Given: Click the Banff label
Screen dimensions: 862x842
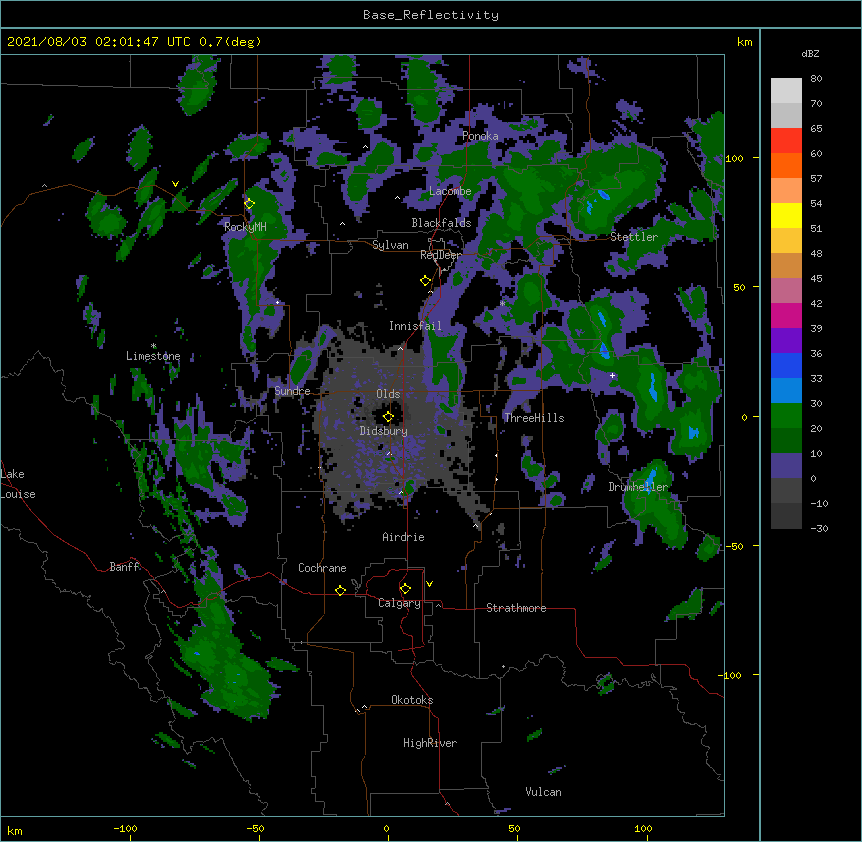Looking at the screenshot, I should pos(124,567).
